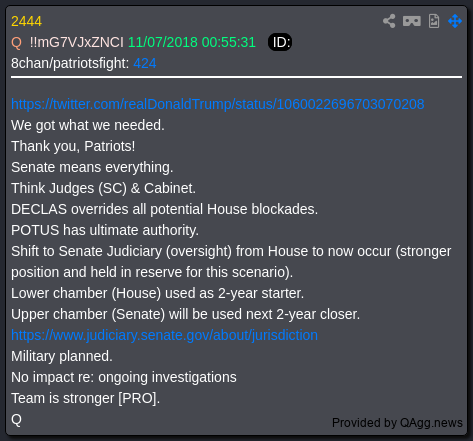Click the blue four-way arrows move icon
The width and height of the screenshot is (473, 441).
pos(455,21)
